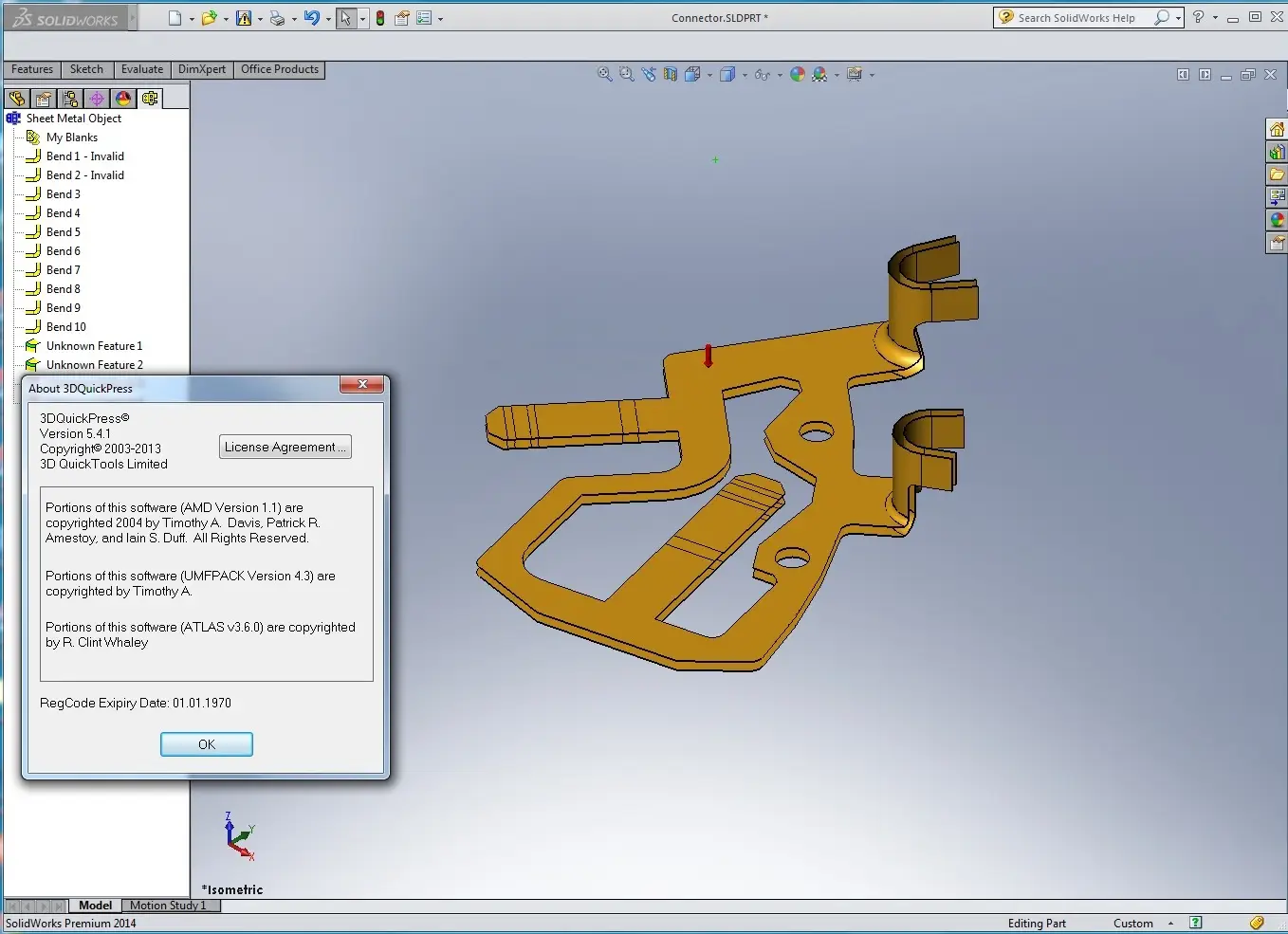The image size is (1288, 934).
Task: Click Zoom to Fit in view toolbar
Action: 604,74
